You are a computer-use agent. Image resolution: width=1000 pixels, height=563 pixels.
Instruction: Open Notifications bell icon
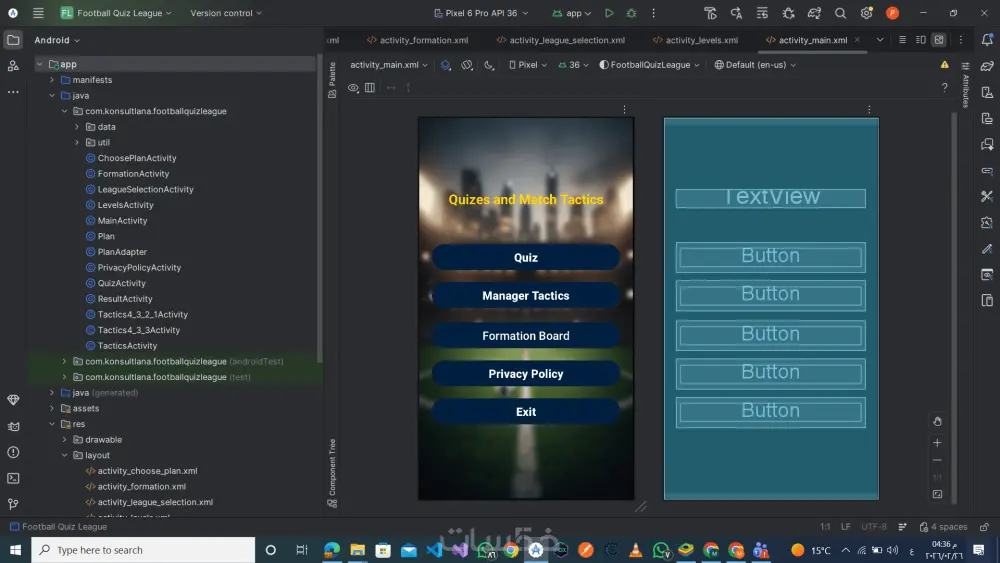coord(987,40)
